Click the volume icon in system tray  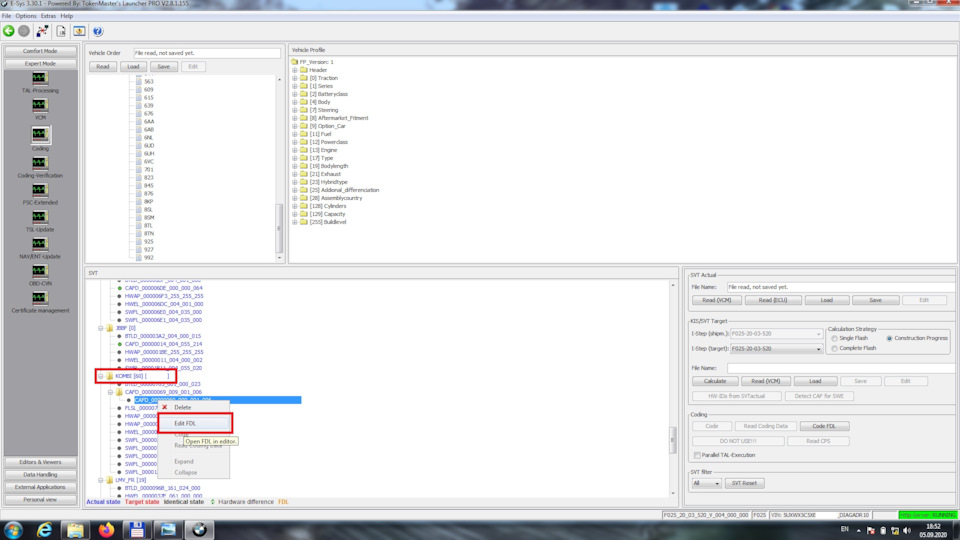point(907,530)
